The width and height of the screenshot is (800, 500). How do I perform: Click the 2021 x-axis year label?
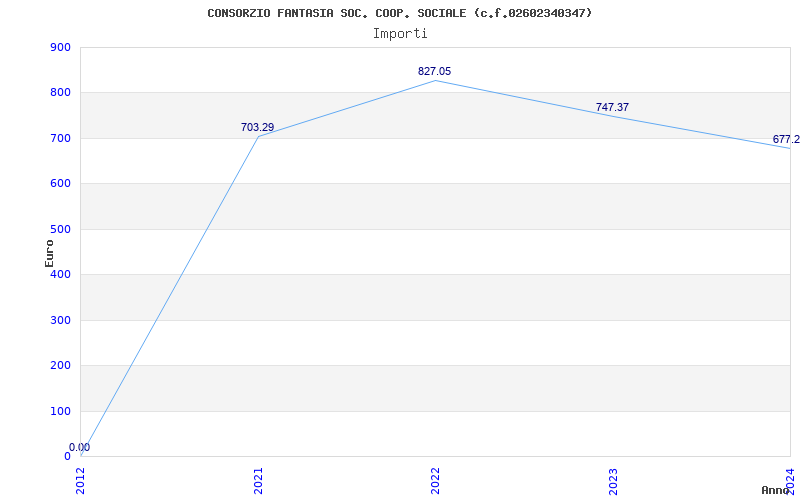click(258, 481)
